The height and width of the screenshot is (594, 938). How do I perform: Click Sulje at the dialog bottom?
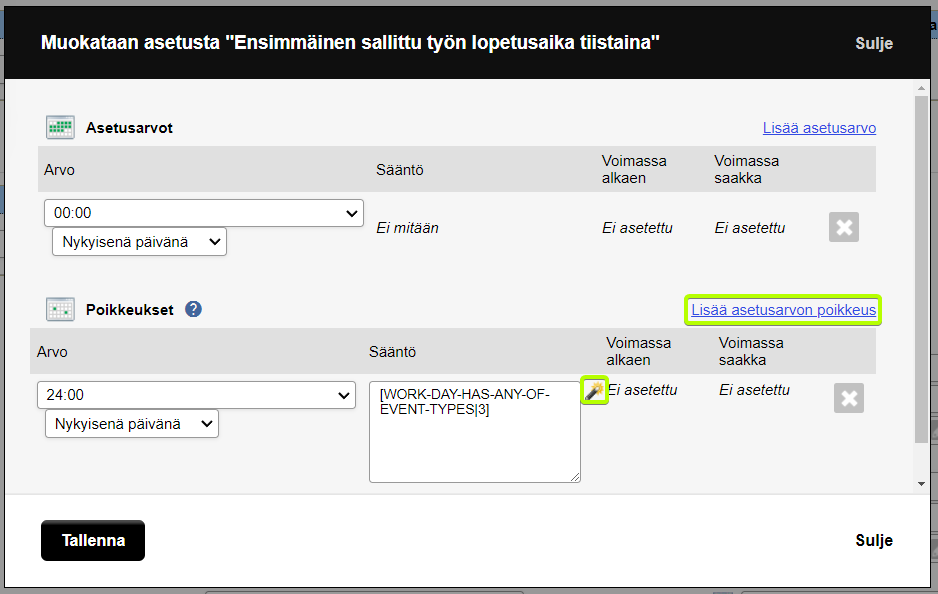pos(873,540)
